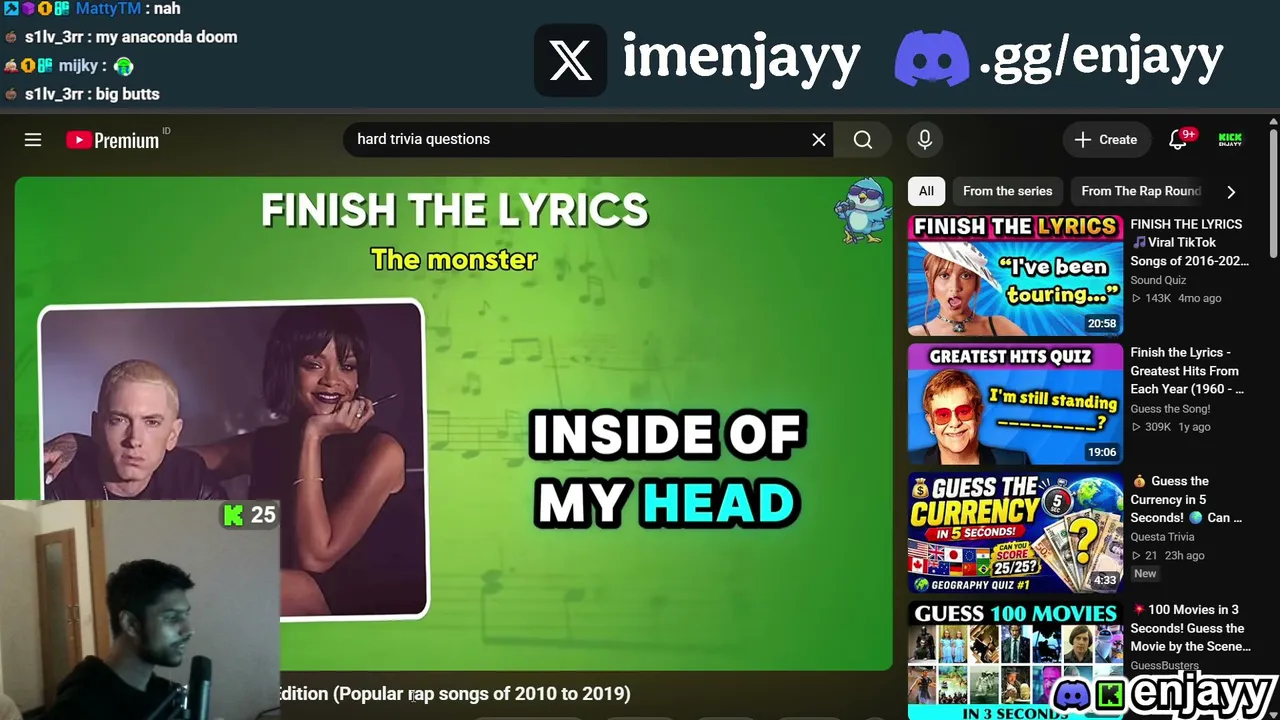Open 'Finish the Lyrics - Greatest Hits' title
This screenshot has width=1280, height=720.
click(1188, 371)
